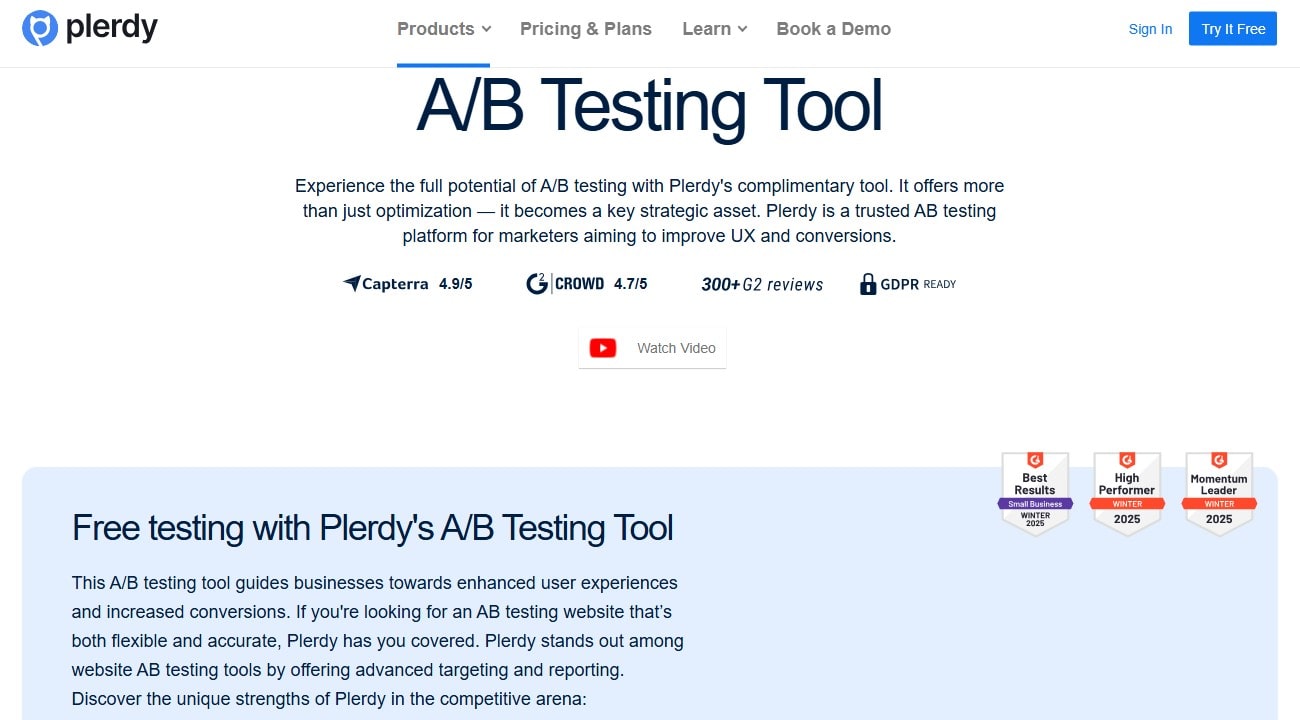Click the Watch Video button

click(652, 348)
